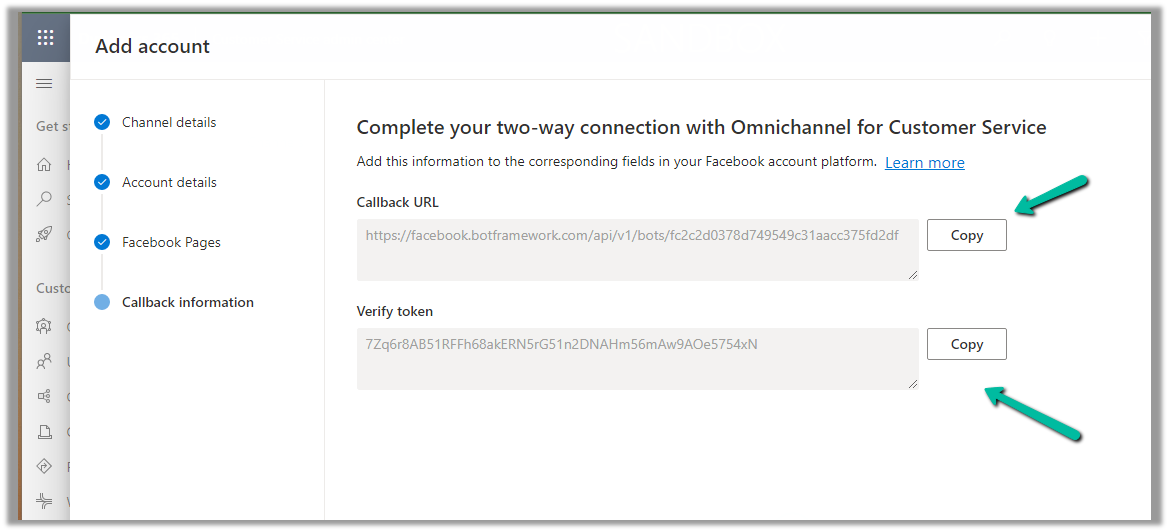Go to the Facebook Pages step
Image resolution: width=1169 pixels, height=532 pixels.
coord(171,242)
